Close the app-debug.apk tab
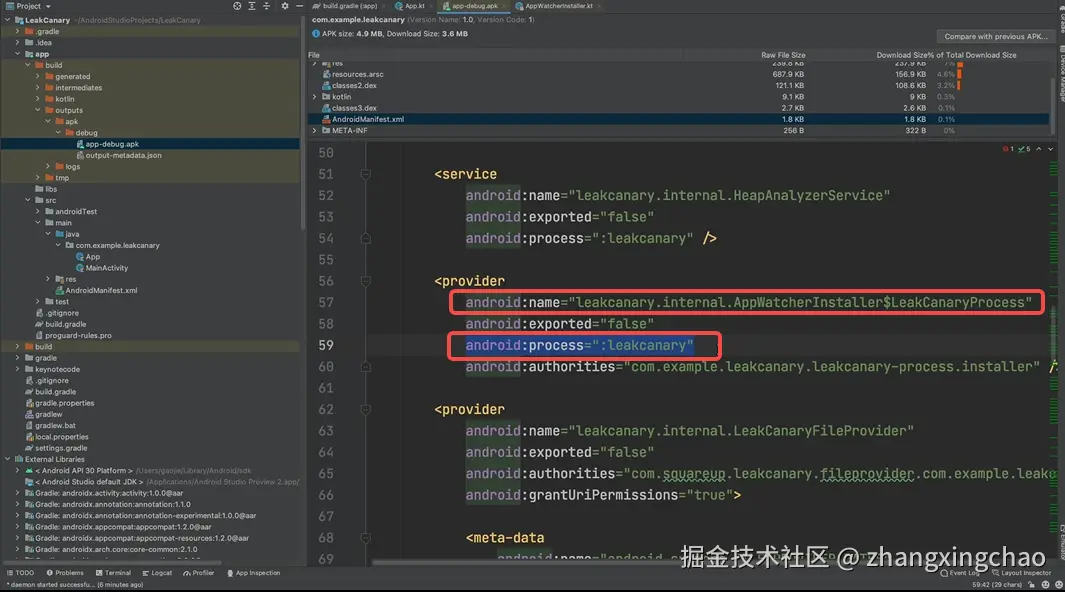 pyautogui.click(x=505, y=6)
